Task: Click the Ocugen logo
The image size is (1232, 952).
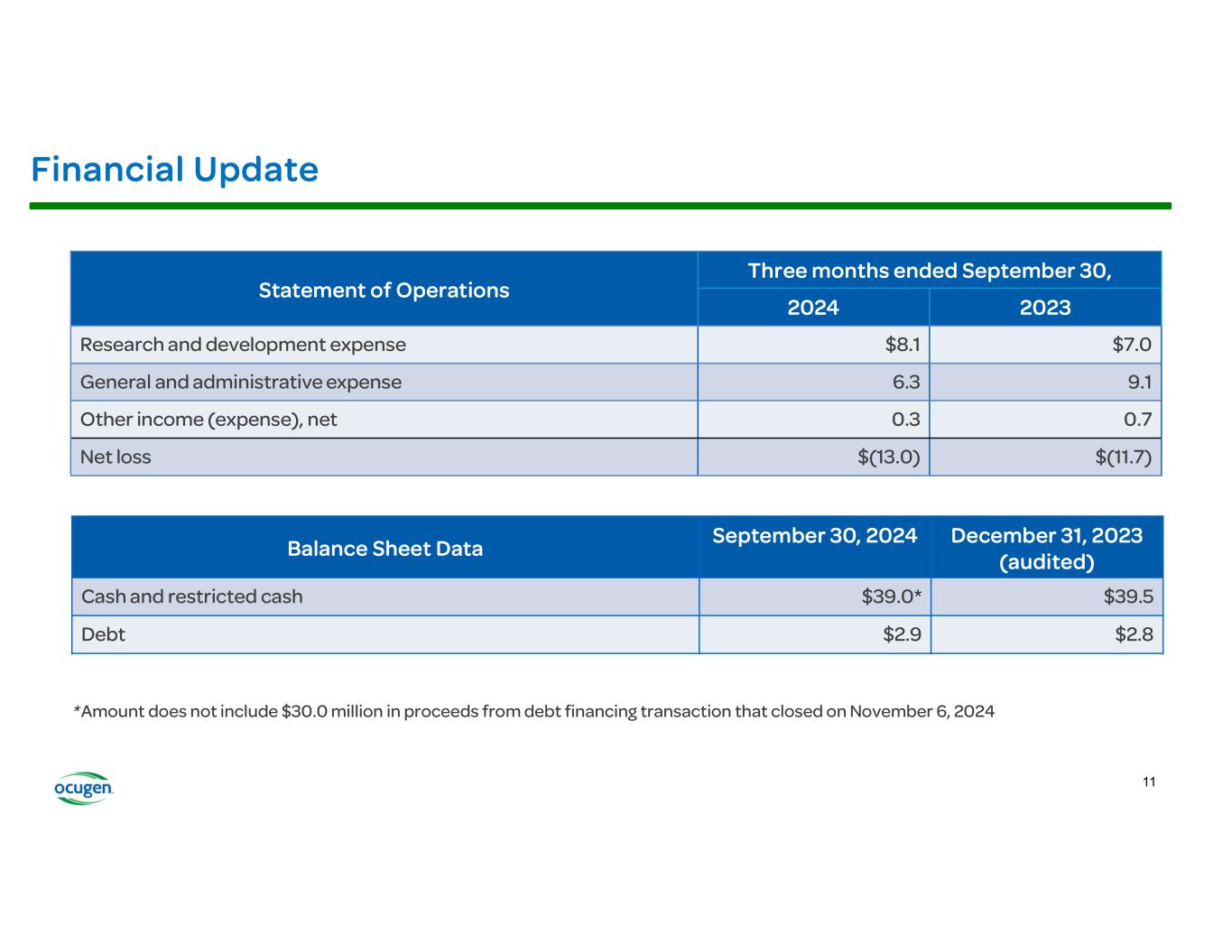Action: point(84,788)
